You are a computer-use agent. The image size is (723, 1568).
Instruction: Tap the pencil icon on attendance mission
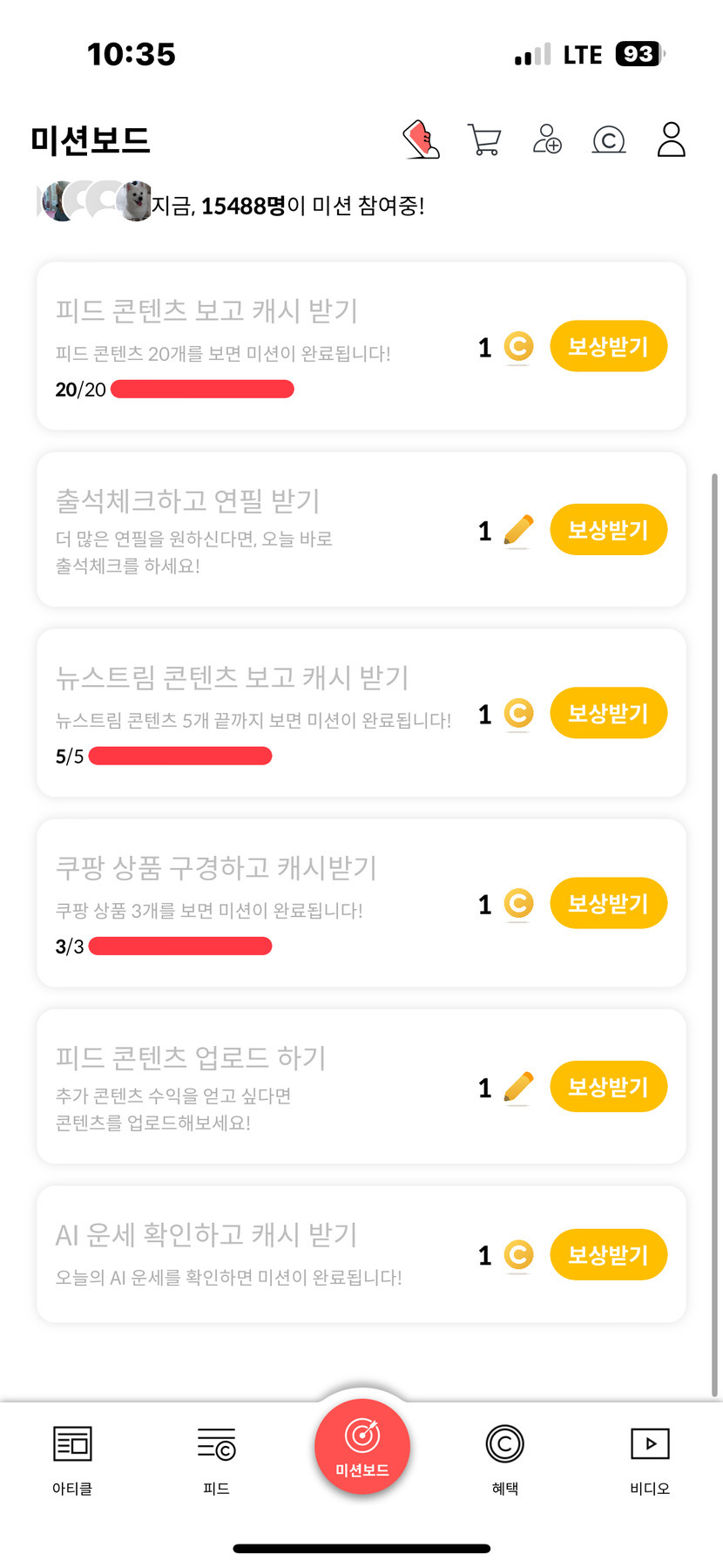tap(518, 530)
